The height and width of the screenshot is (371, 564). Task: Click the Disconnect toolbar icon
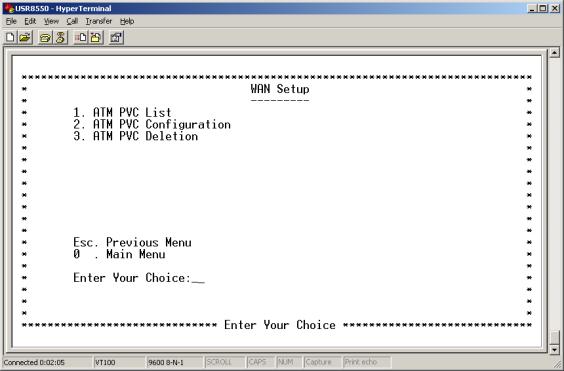pos(60,37)
